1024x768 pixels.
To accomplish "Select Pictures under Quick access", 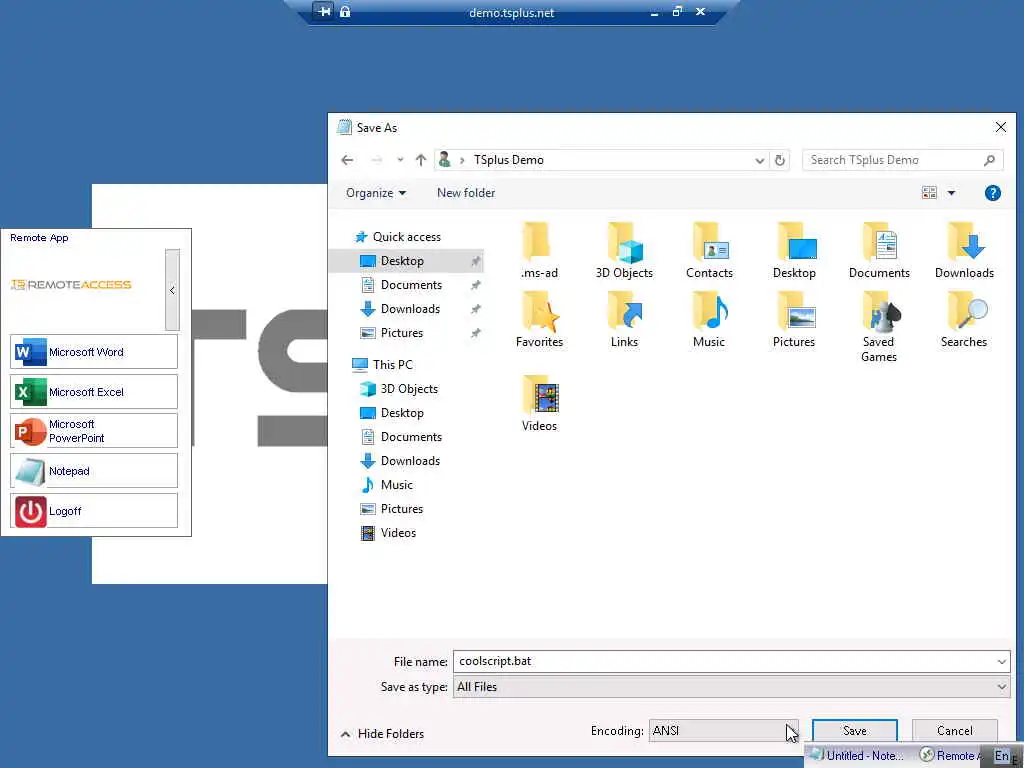I will [402, 333].
